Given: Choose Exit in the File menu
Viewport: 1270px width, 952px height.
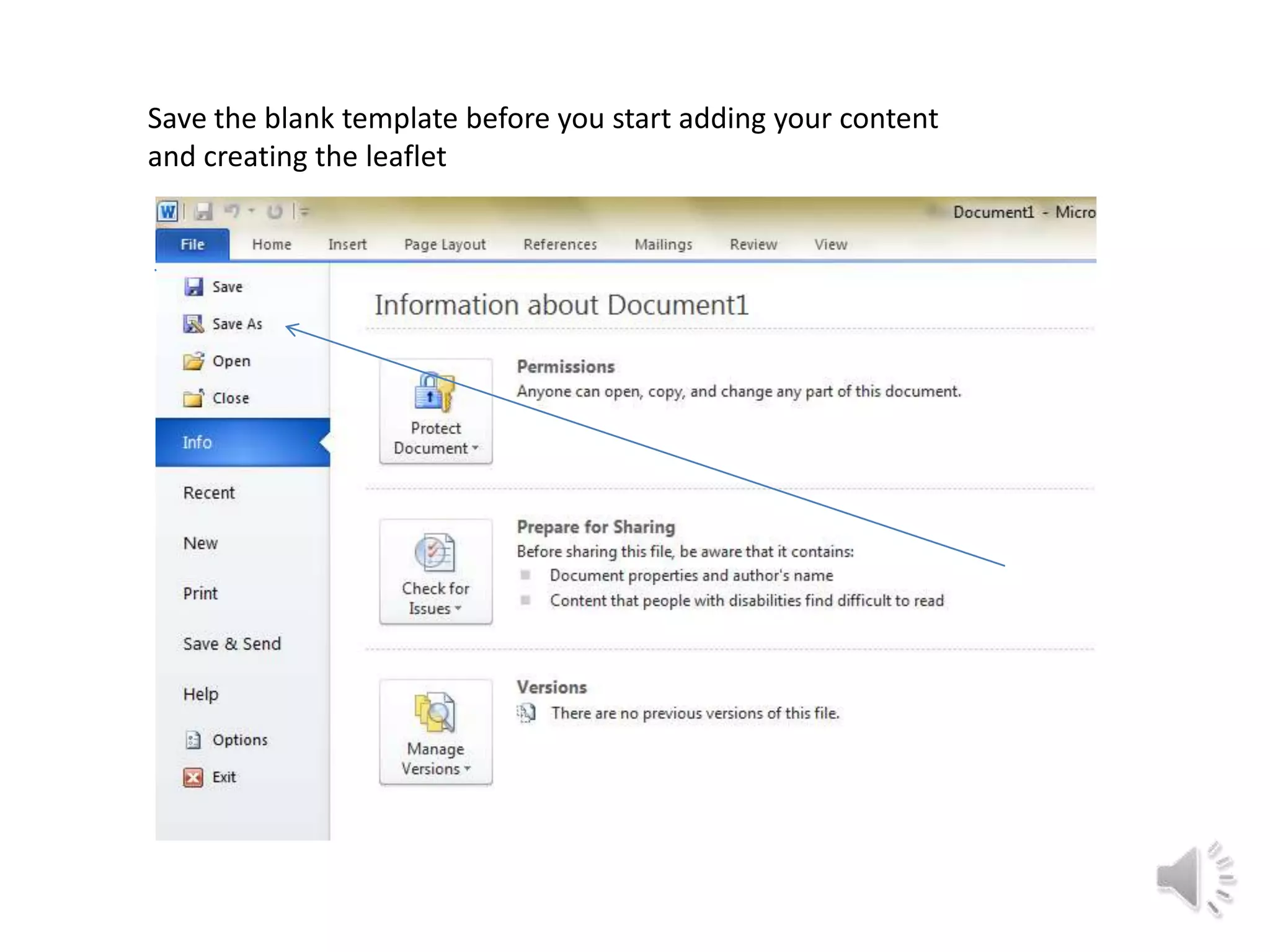Looking at the screenshot, I should coord(224,777).
